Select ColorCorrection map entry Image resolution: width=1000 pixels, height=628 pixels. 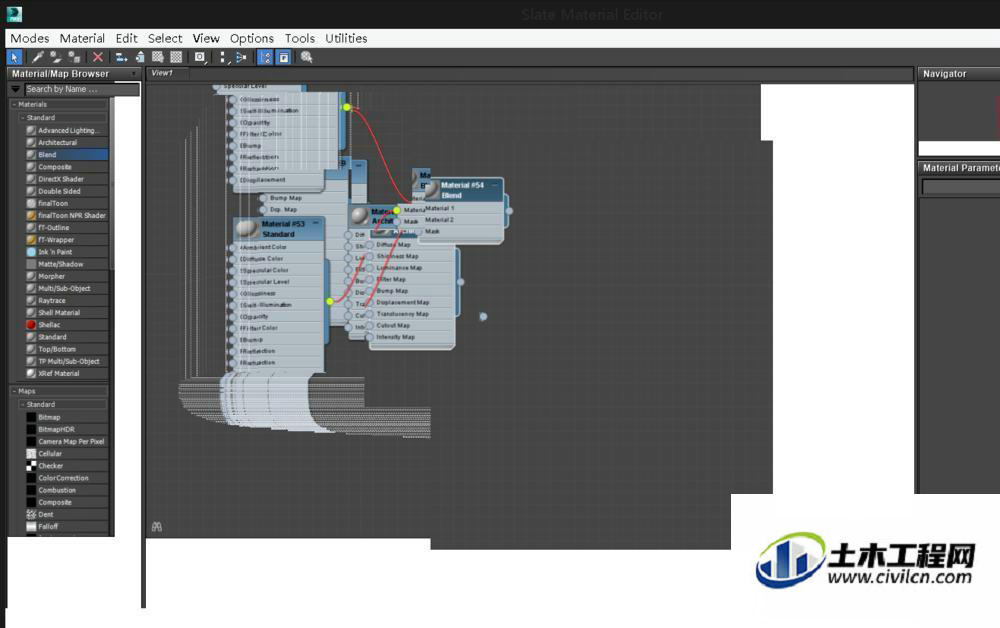(x=66, y=478)
